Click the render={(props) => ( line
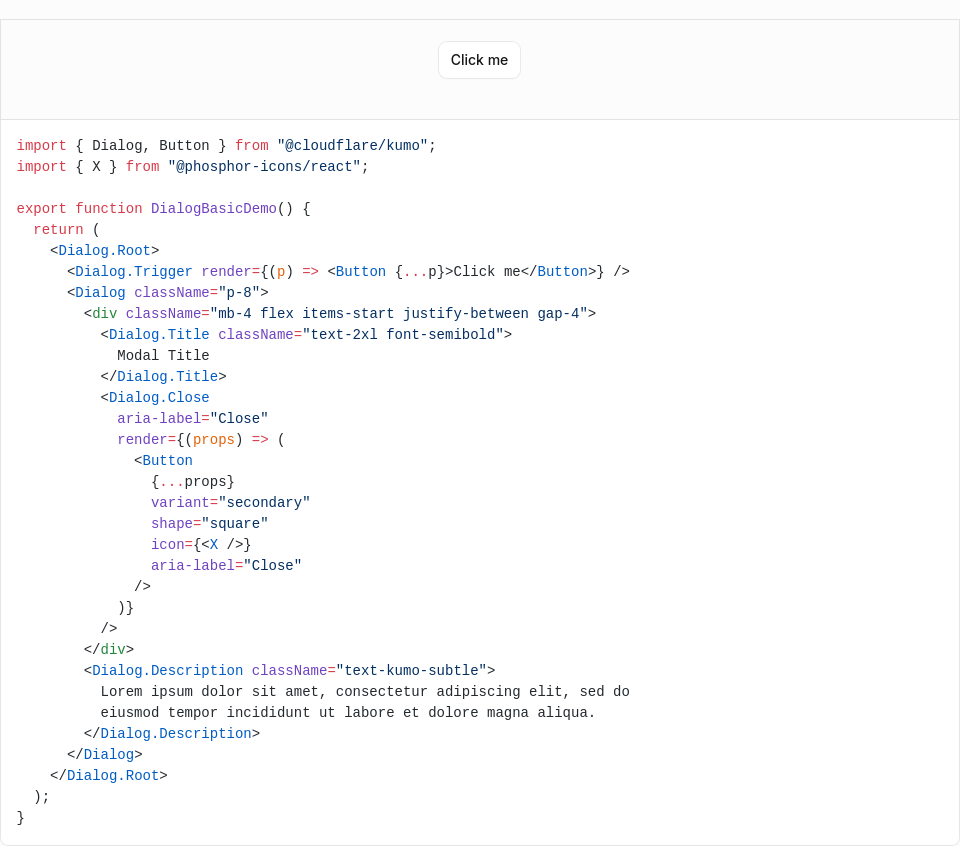This screenshot has height=846, width=960. [x=201, y=440]
